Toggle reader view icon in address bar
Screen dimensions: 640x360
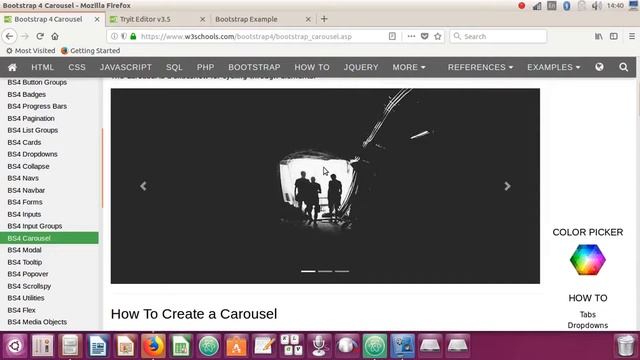click(392, 36)
